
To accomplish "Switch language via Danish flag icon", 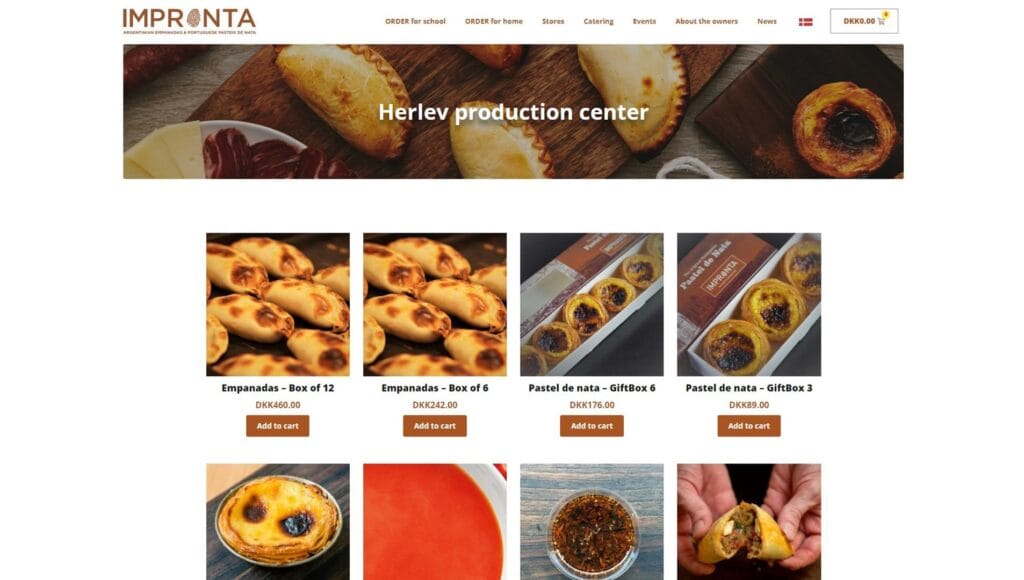I will click(x=805, y=22).
